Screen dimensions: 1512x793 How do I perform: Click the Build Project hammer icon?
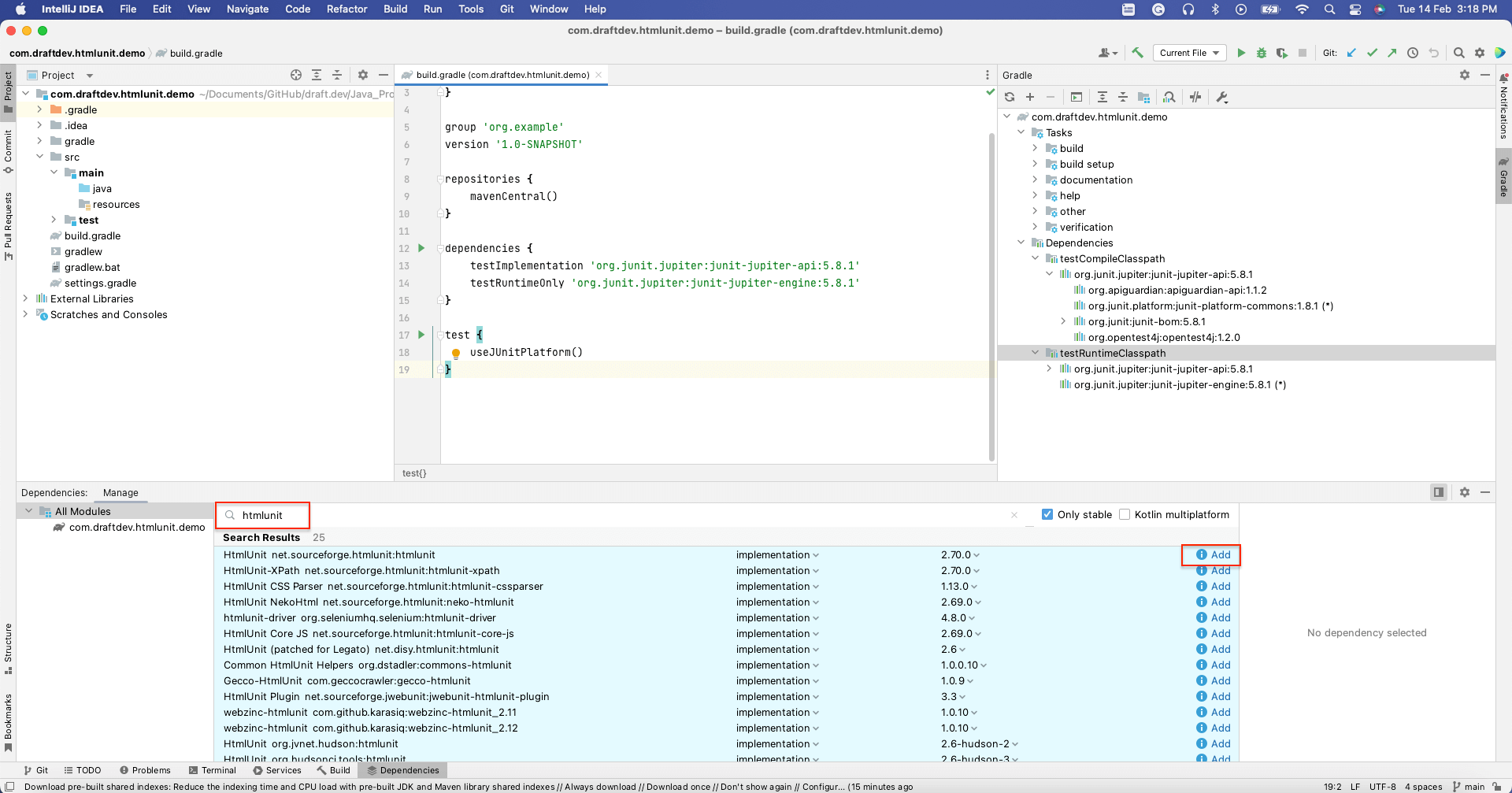coord(1137,53)
